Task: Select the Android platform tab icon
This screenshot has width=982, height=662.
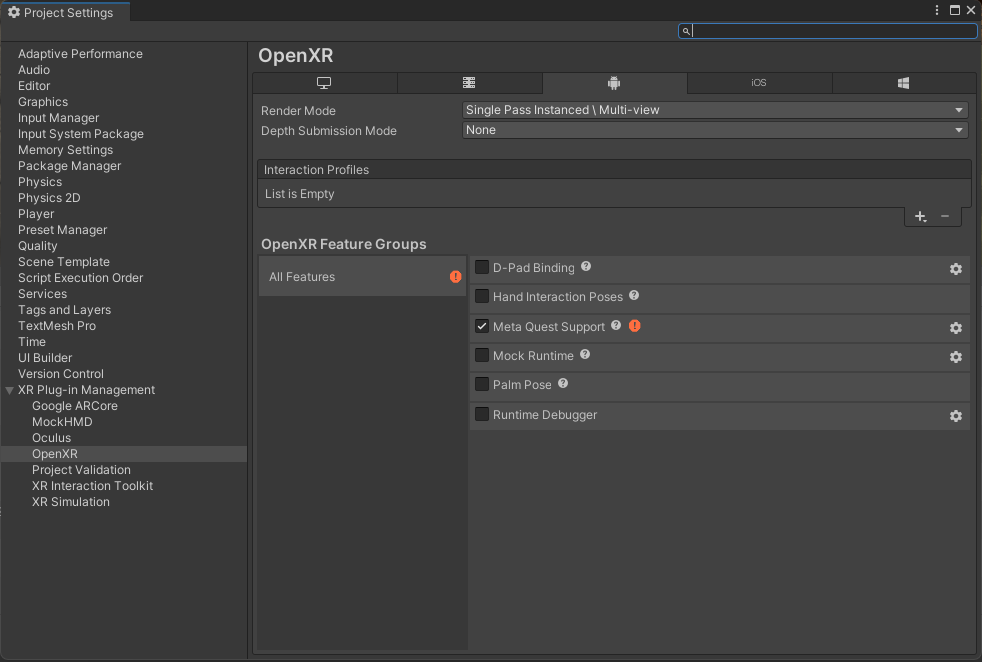Action: coord(614,83)
